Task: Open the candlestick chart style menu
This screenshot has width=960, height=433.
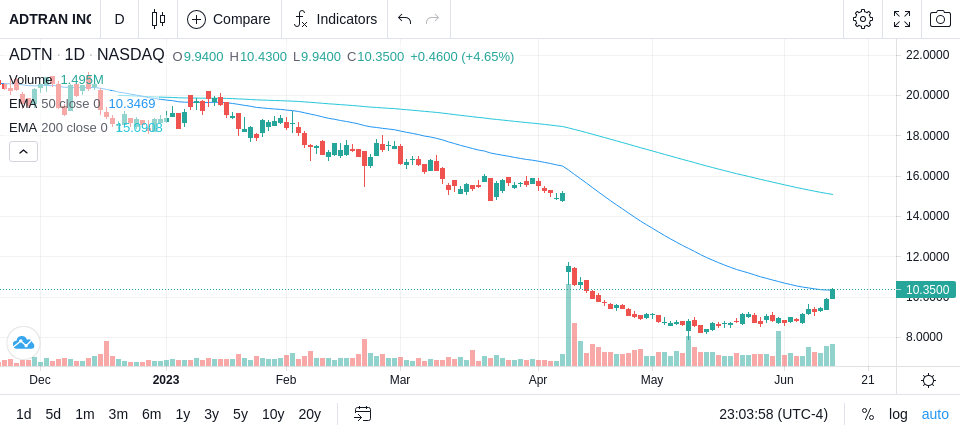Action: pos(158,19)
